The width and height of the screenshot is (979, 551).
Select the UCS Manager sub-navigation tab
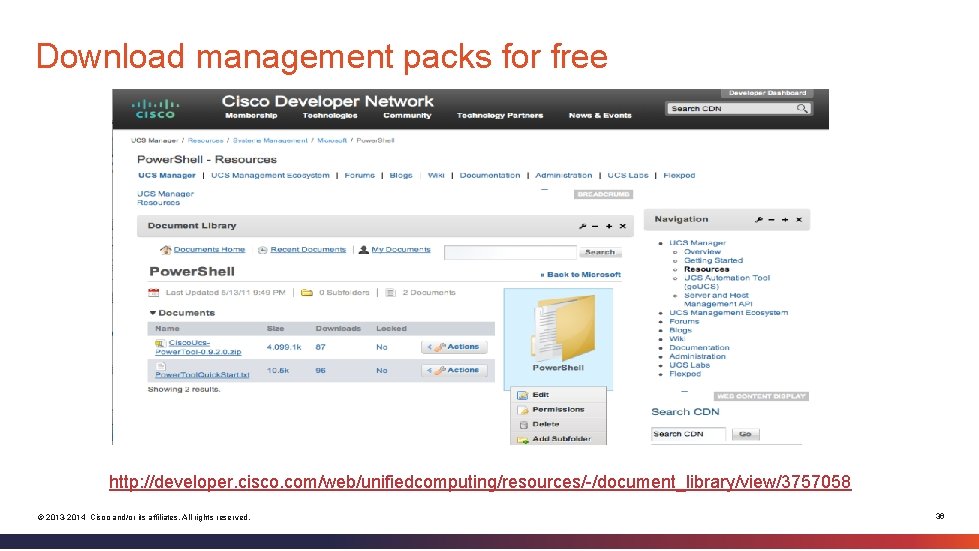click(167, 175)
